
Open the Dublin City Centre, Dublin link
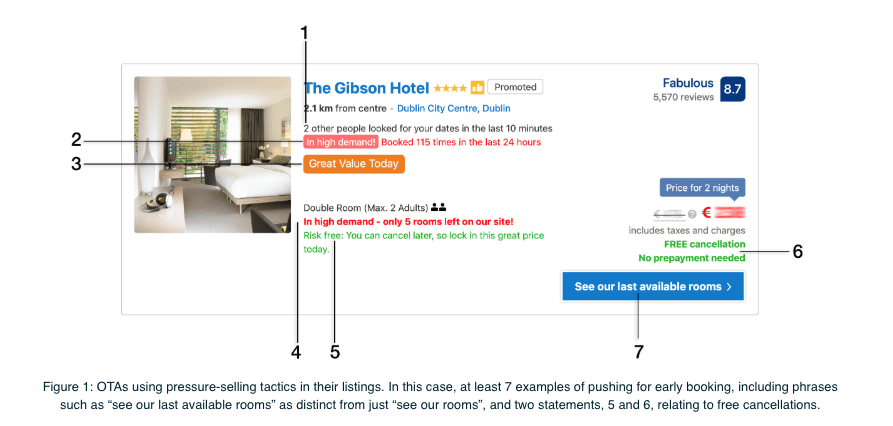coord(453,108)
